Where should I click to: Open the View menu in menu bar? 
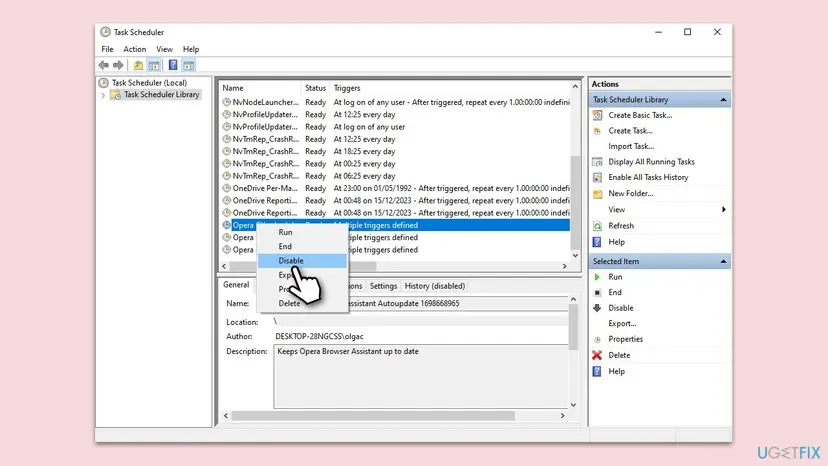[x=164, y=49]
